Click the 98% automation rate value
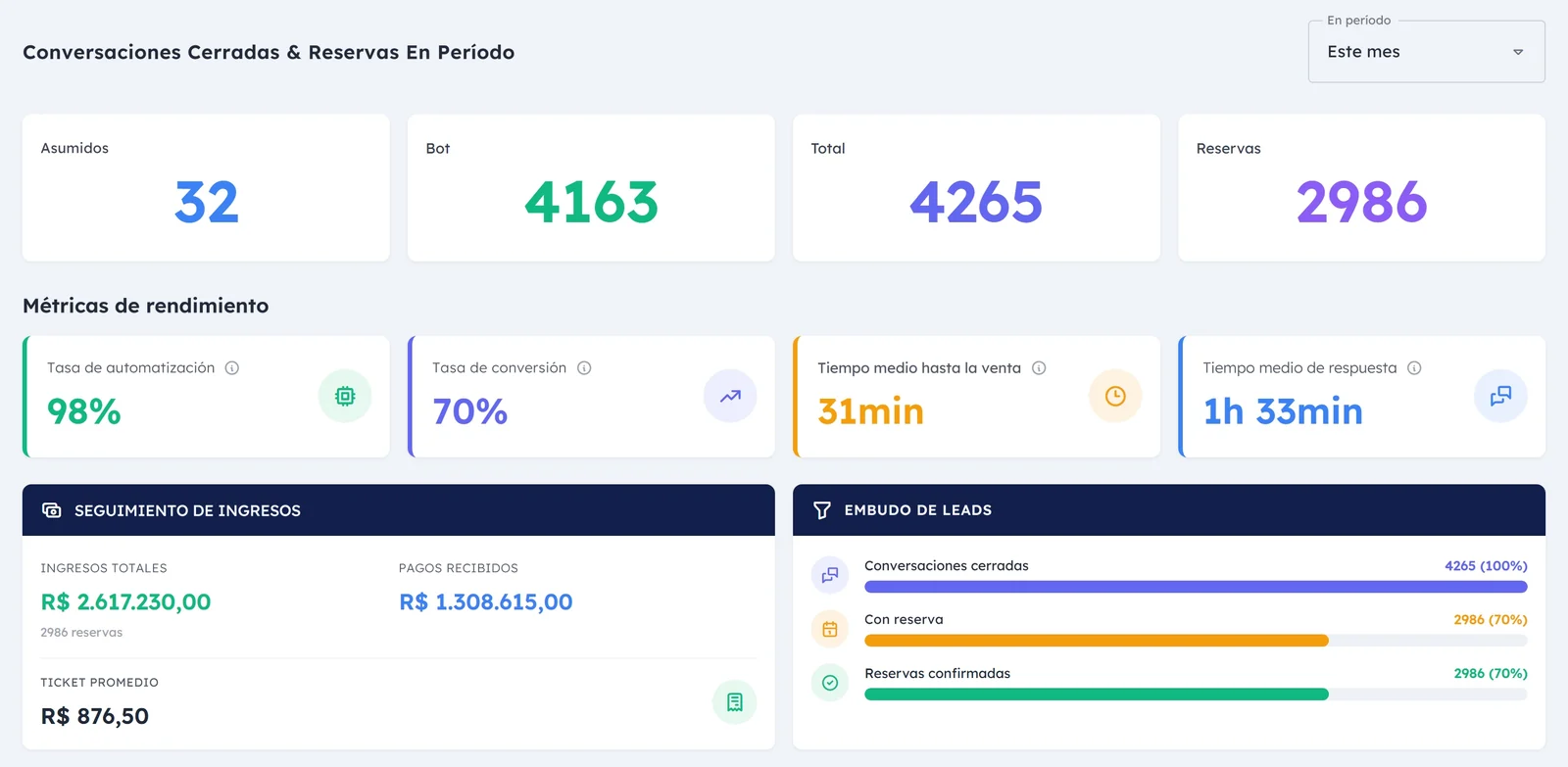This screenshot has height=767, width=1568. click(84, 411)
